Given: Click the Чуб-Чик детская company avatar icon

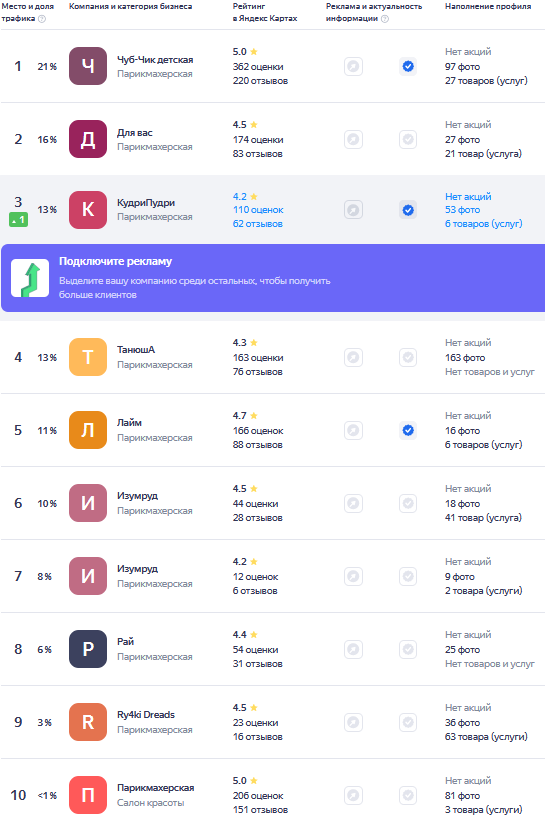Looking at the screenshot, I should point(88,66).
